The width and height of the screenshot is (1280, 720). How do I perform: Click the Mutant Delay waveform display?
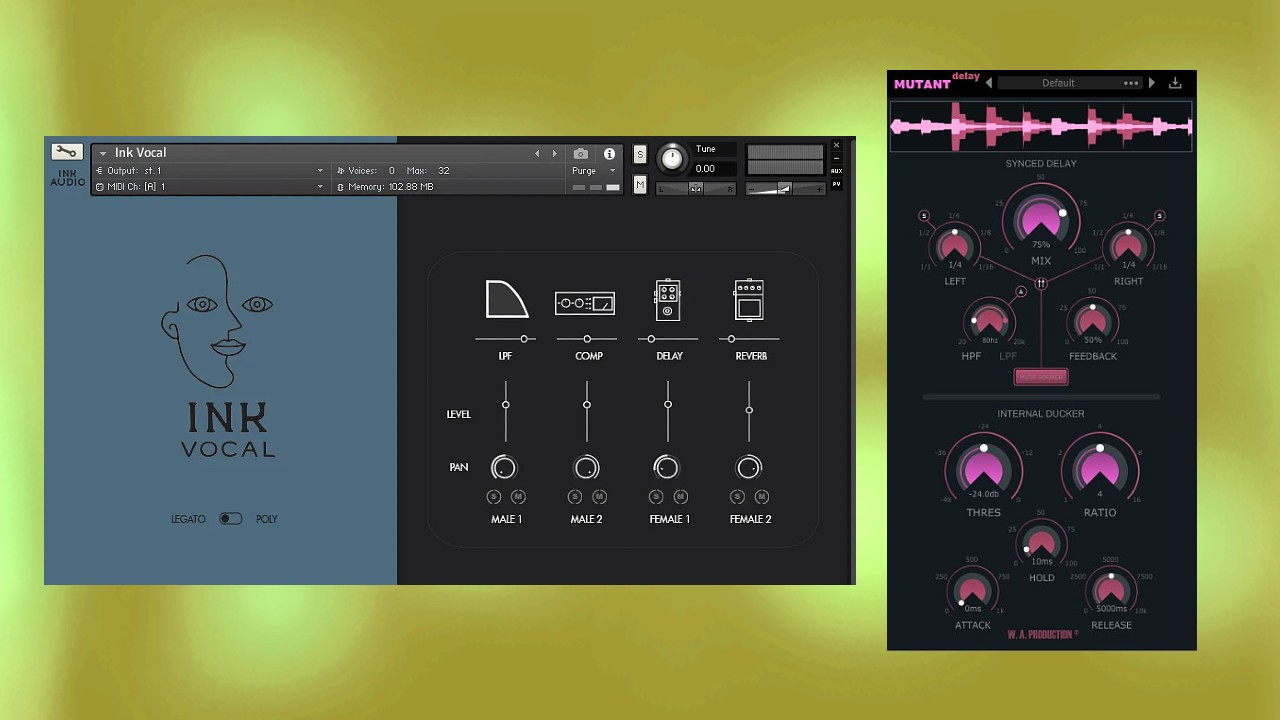pos(1041,126)
